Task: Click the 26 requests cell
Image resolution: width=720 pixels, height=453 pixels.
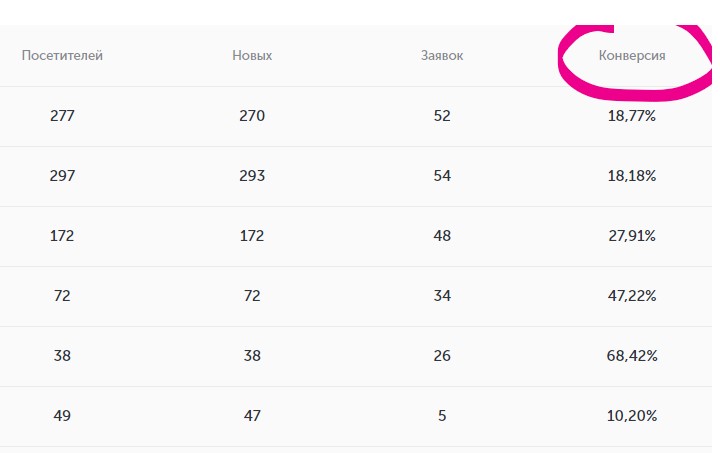Action: (442, 356)
